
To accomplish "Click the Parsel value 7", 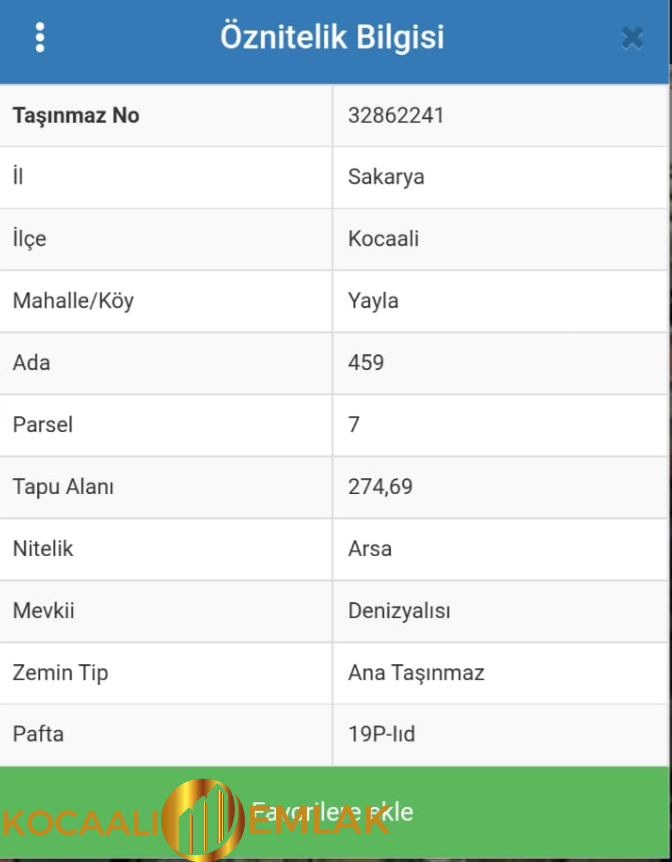I will (355, 425).
